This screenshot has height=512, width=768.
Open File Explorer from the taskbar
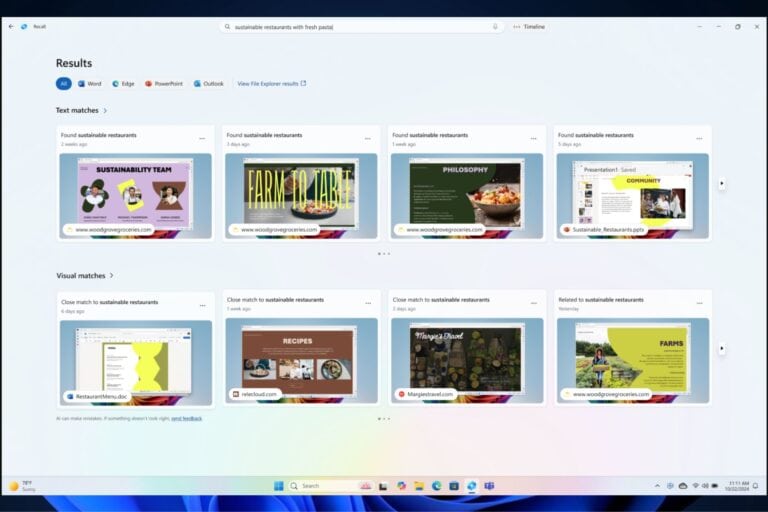419,486
